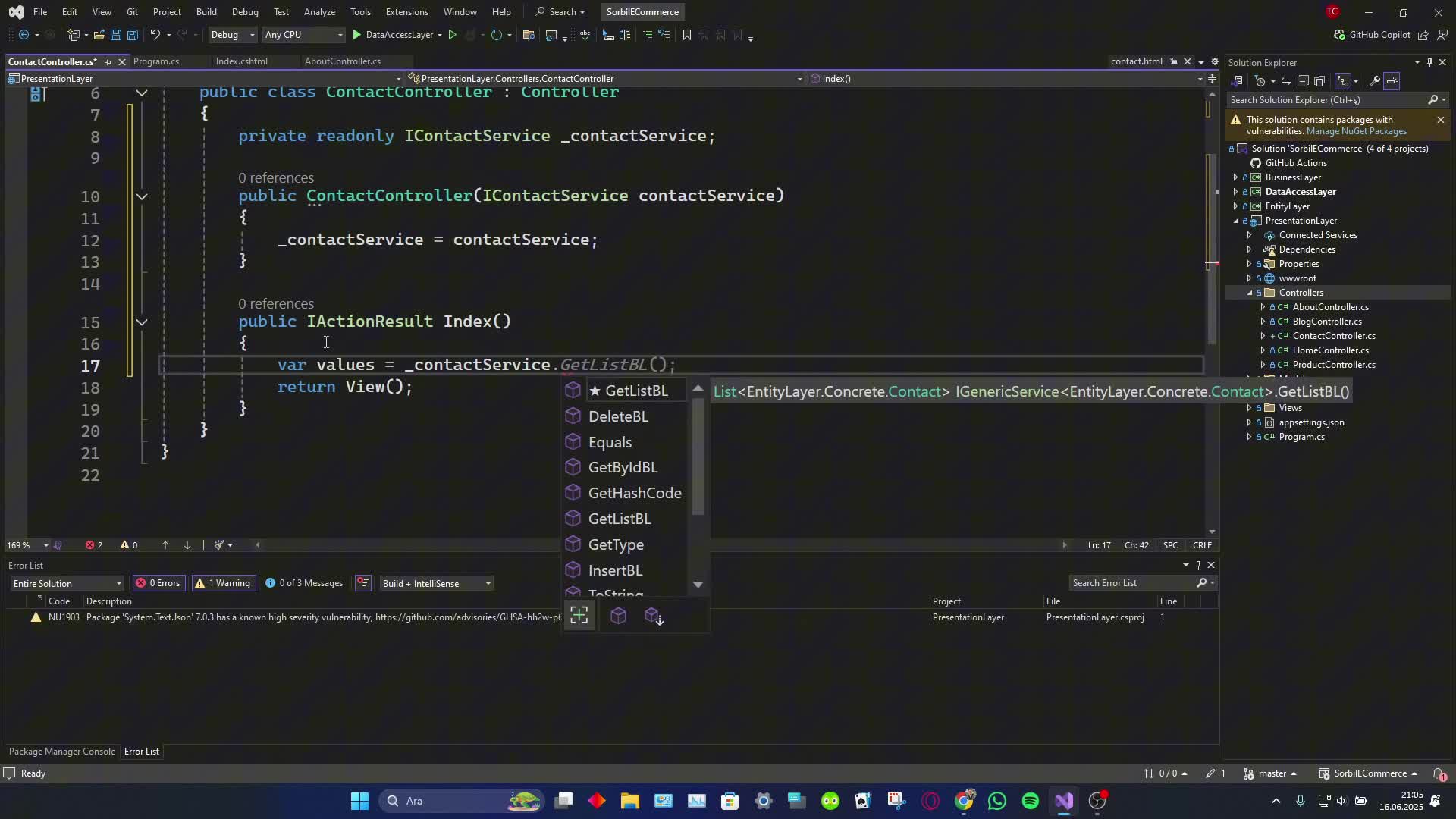Image resolution: width=1456 pixels, height=819 pixels.
Task: Open the Build menu
Action: coord(206,12)
